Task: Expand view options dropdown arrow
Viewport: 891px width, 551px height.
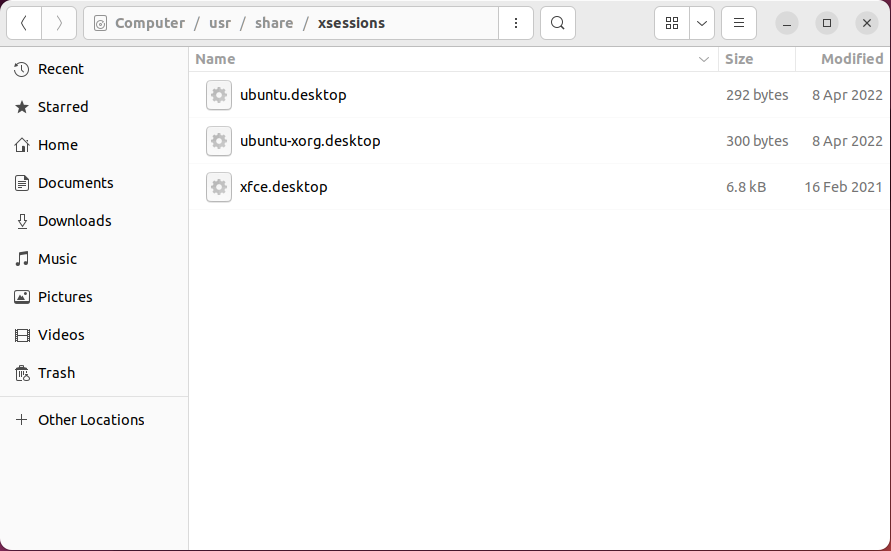Action: tap(702, 23)
